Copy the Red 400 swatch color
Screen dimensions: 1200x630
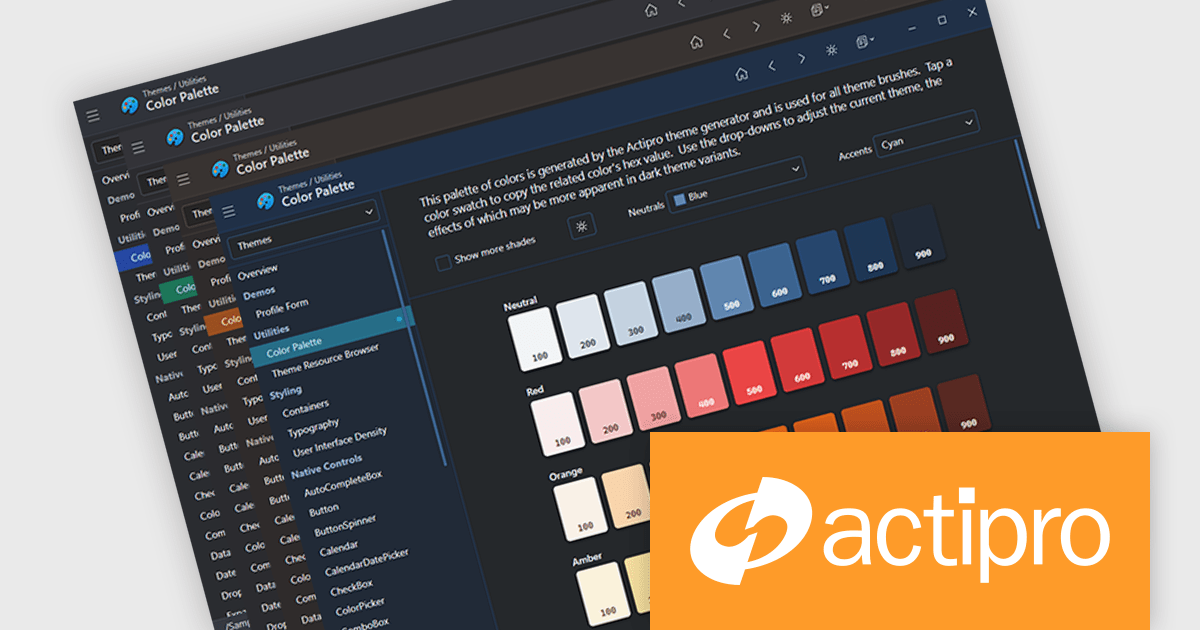700,385
